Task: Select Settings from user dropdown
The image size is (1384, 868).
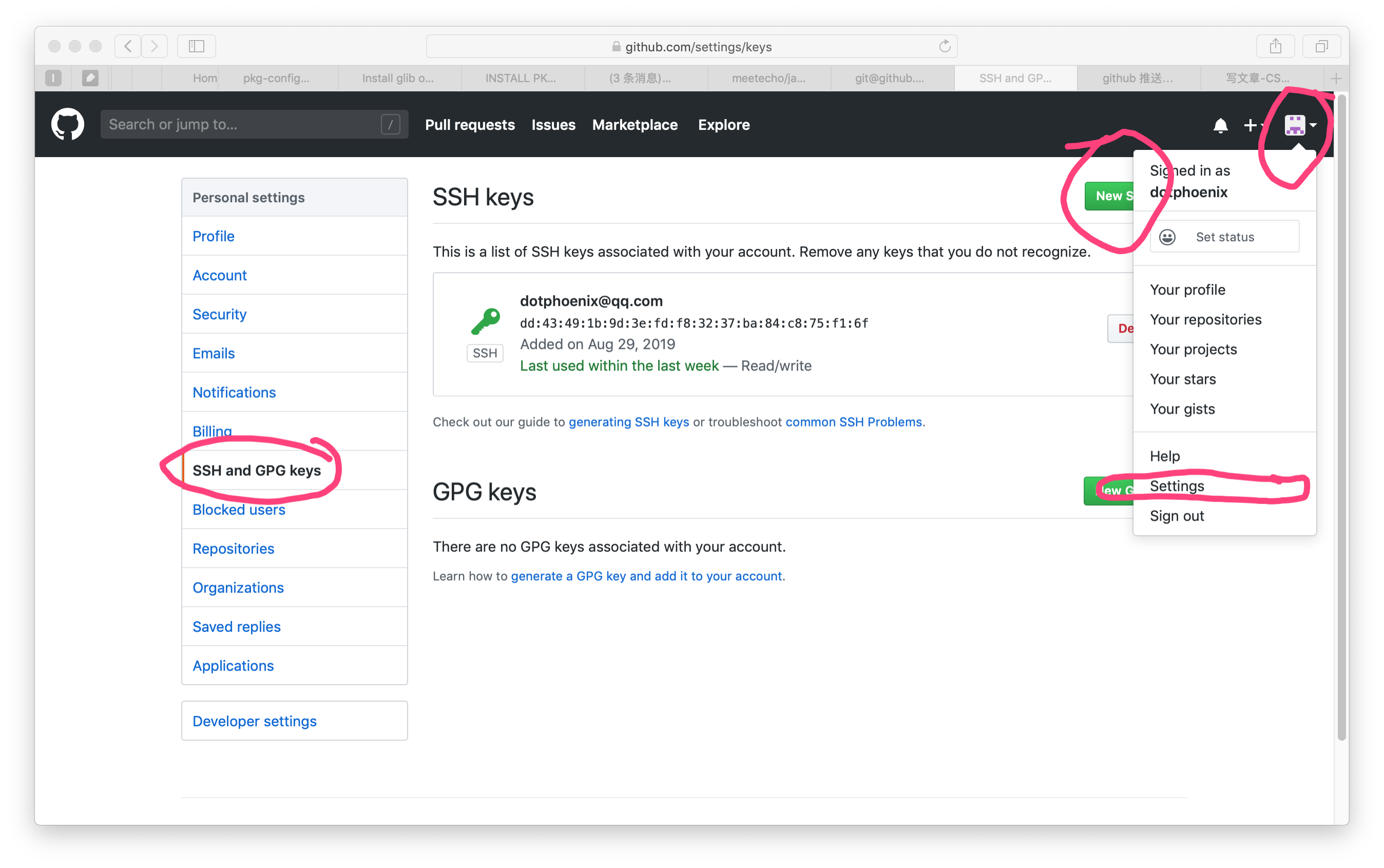Action: pos(1175,485)
